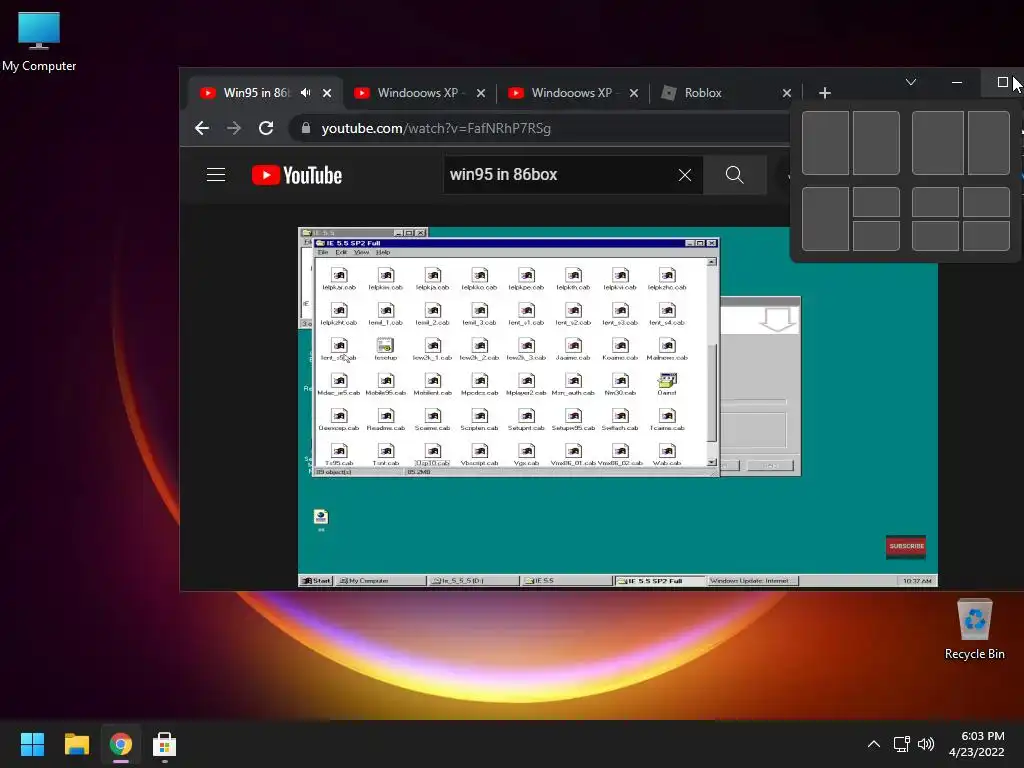Viewport: 1024px width, 768px height.
Task: Reload the YouTube page
Action: (x=266, y=128)
